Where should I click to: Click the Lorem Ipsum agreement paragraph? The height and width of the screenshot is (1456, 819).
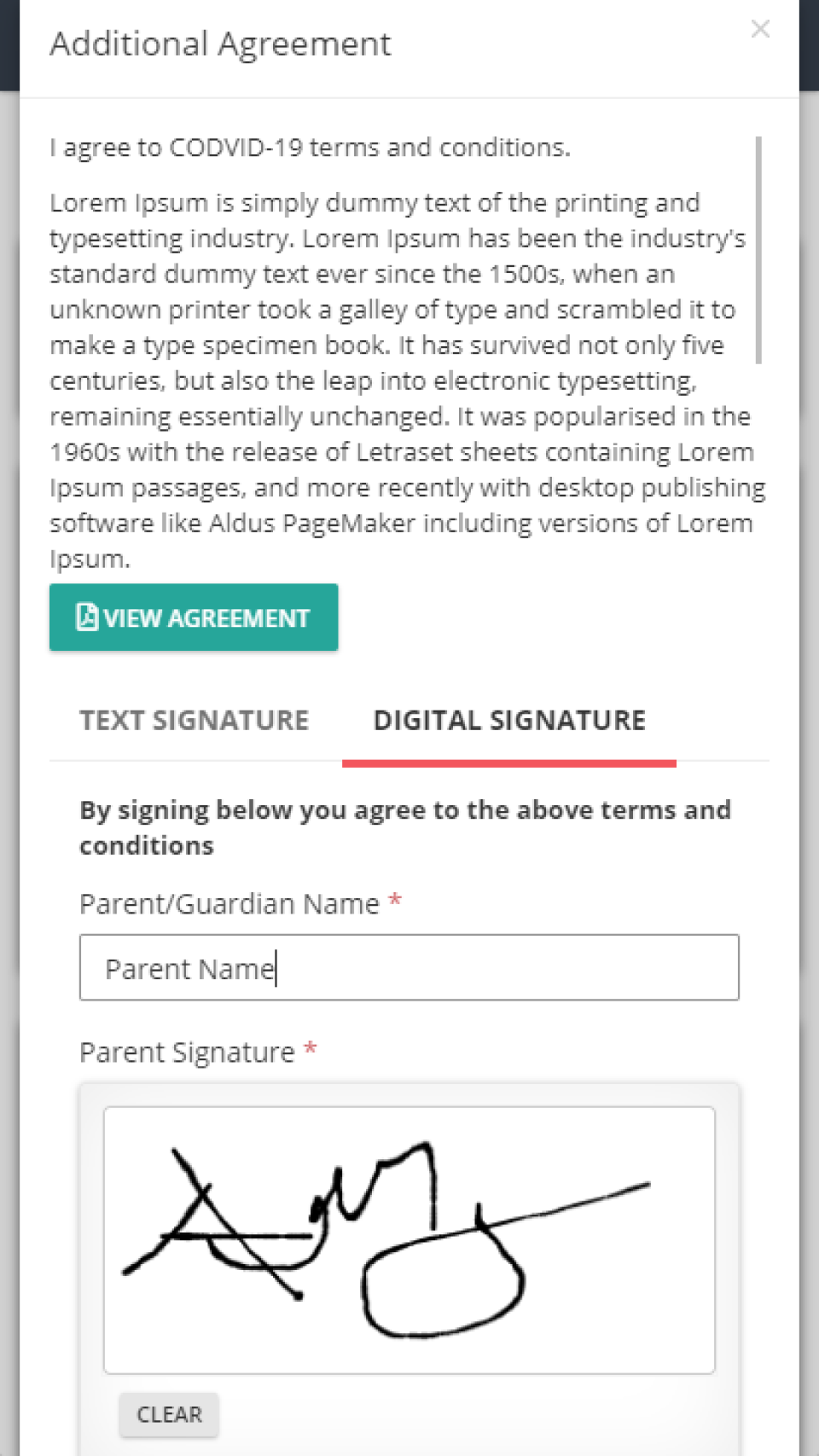pyautogui.click(x=408, y=380)
